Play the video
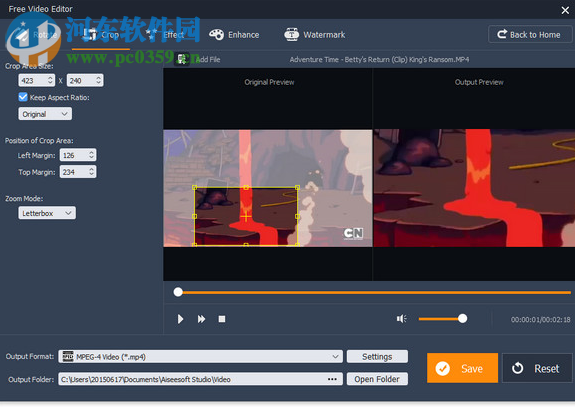The image size is (575, 407). (180, 319)
